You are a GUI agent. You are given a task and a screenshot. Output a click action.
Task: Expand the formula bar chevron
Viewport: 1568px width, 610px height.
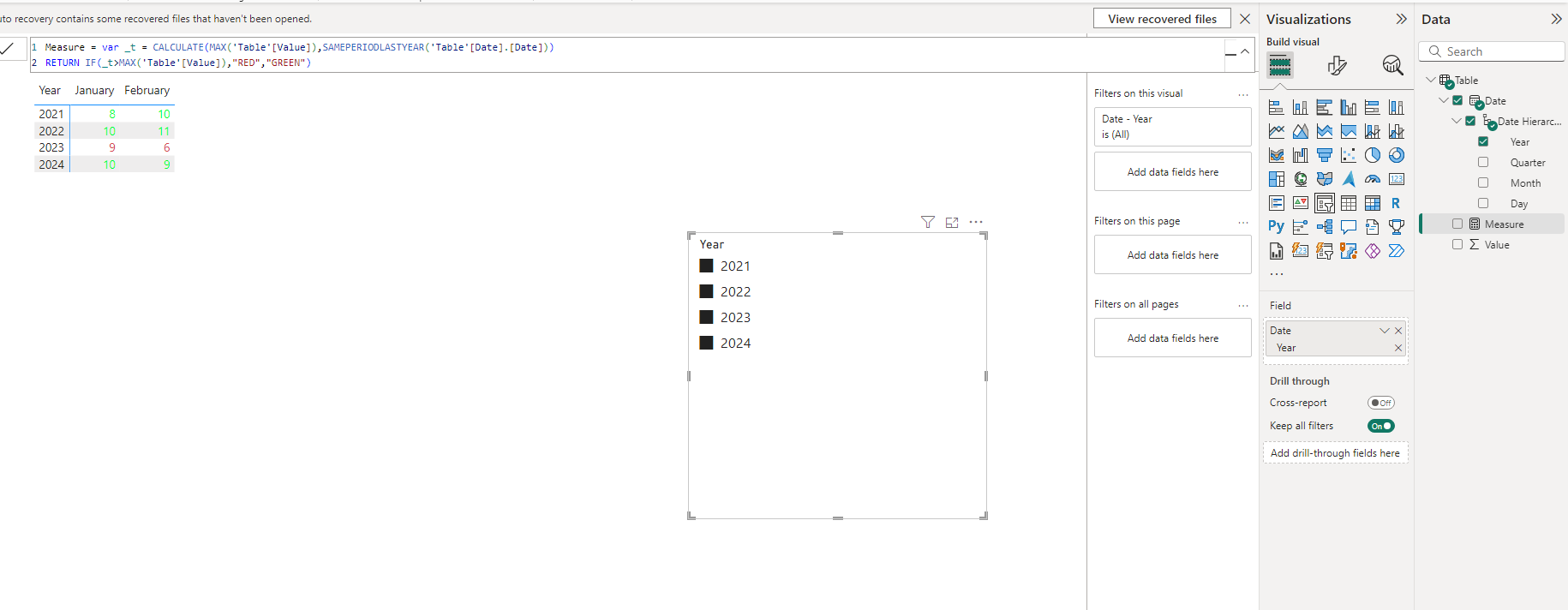tap(1245, 52)
